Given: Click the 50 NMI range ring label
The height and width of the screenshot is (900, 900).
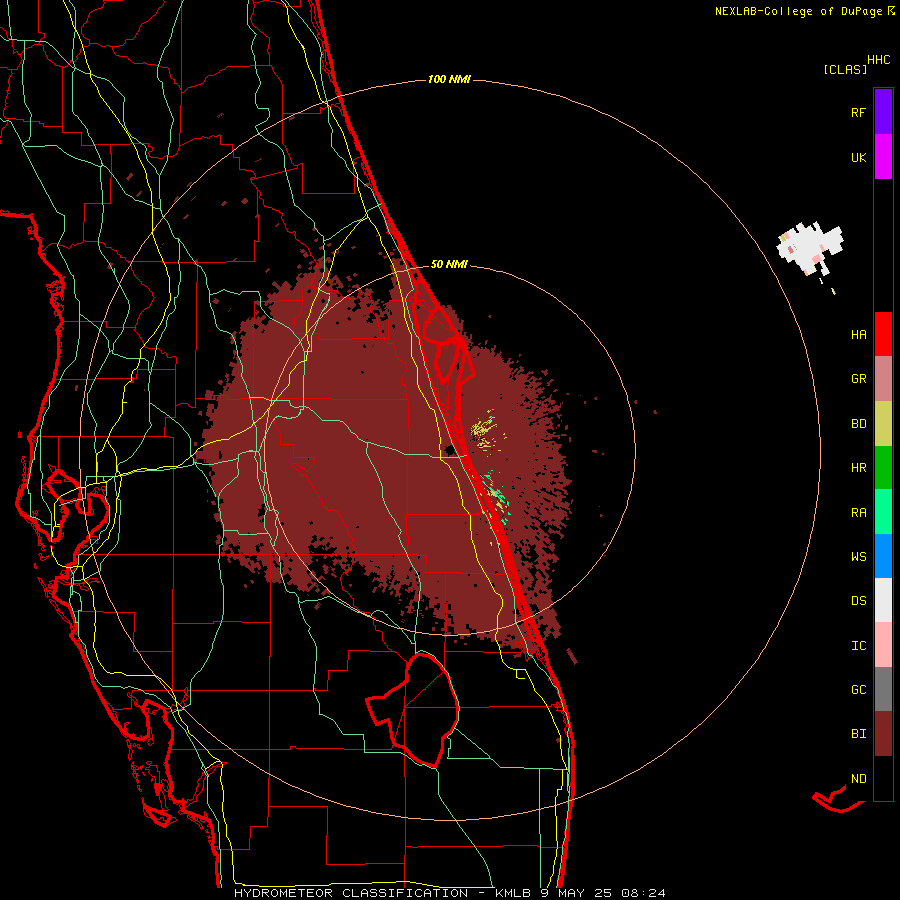Looking at the screenshot, I should (449, 265).
